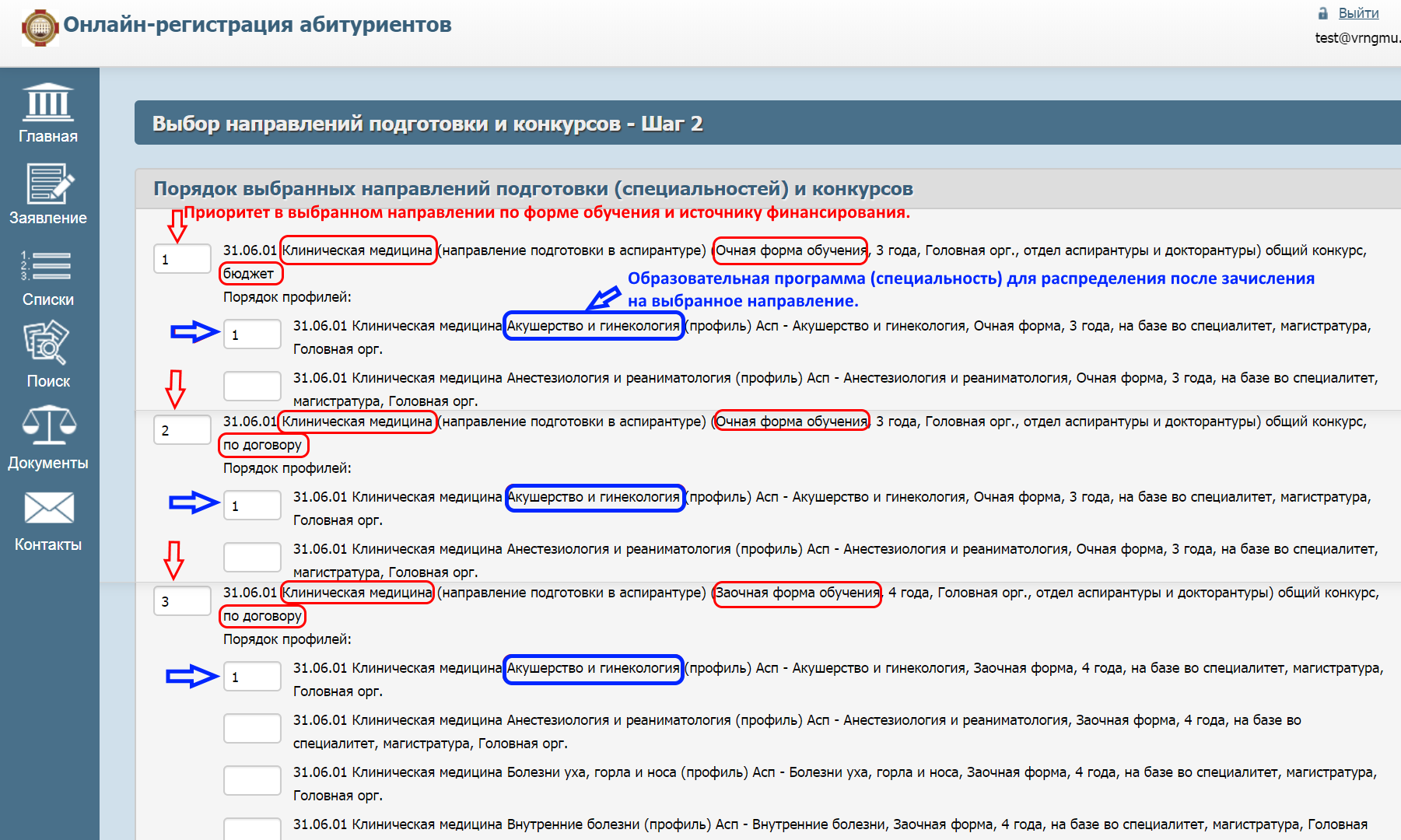Click the page title Онлайн-регистрация абитуриентов
Viewport: 1401px width, 840px height.
[257, 25]
